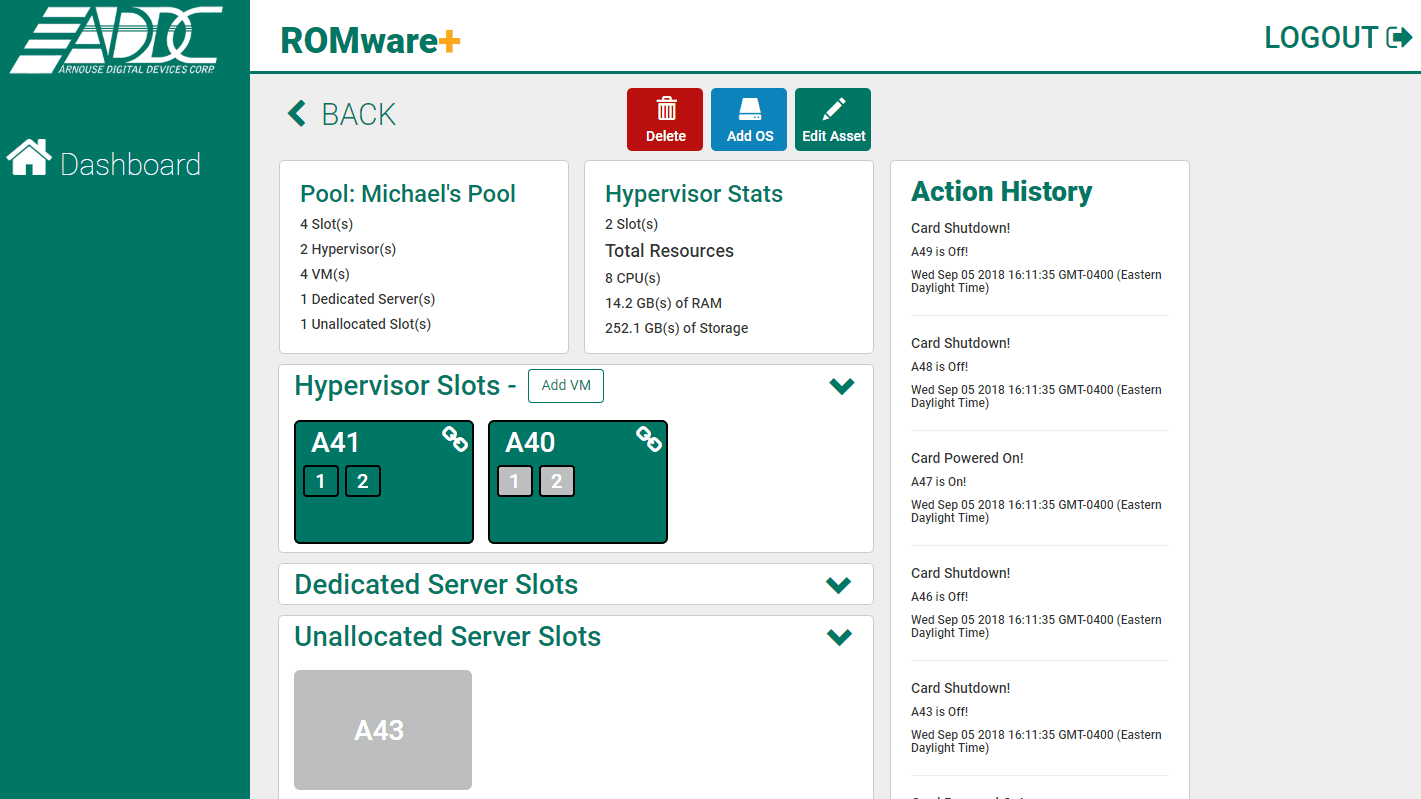
Task: Click '8 CPU(s)' resource line
Action: pos(633,278)
